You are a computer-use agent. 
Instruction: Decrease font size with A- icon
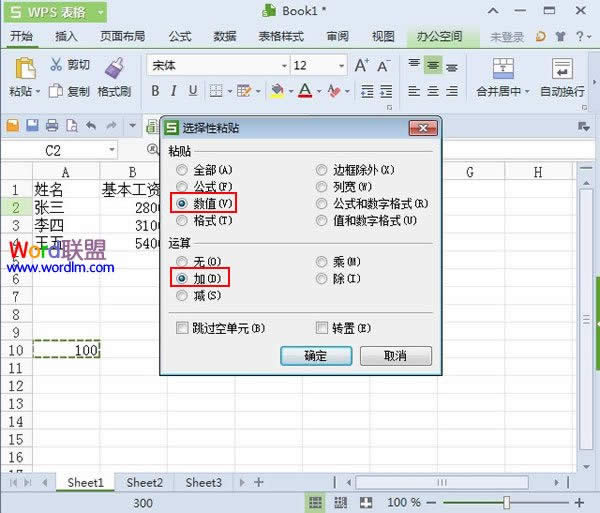coord(384,65)
